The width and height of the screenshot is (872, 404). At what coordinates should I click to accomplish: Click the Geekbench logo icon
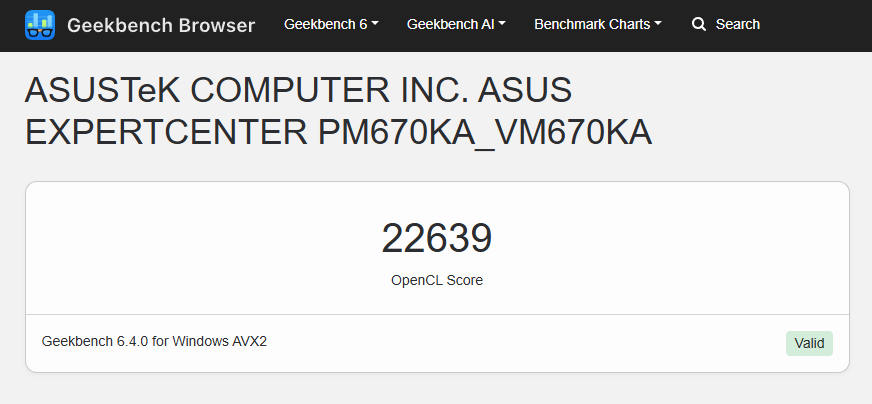tap(40, 25)
